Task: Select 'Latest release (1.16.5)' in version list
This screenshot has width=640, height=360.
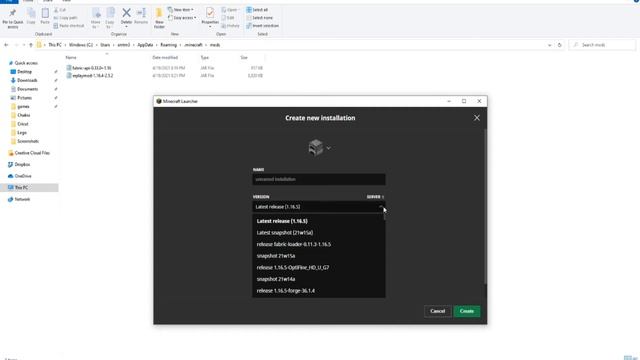Action: coord(282,221)
